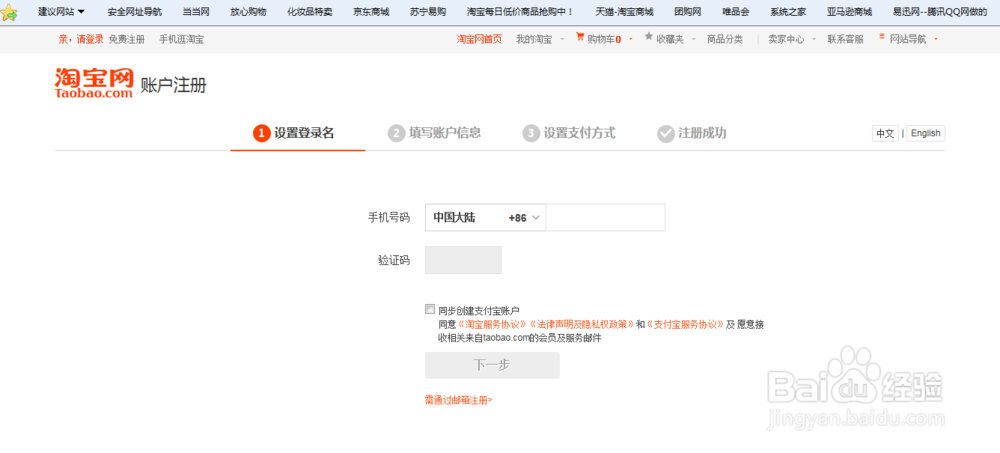Screen dimensions: 1000x453
Task: Open 易迅网 bookmark
Action: pyautogui.click(x=940, y=11)
